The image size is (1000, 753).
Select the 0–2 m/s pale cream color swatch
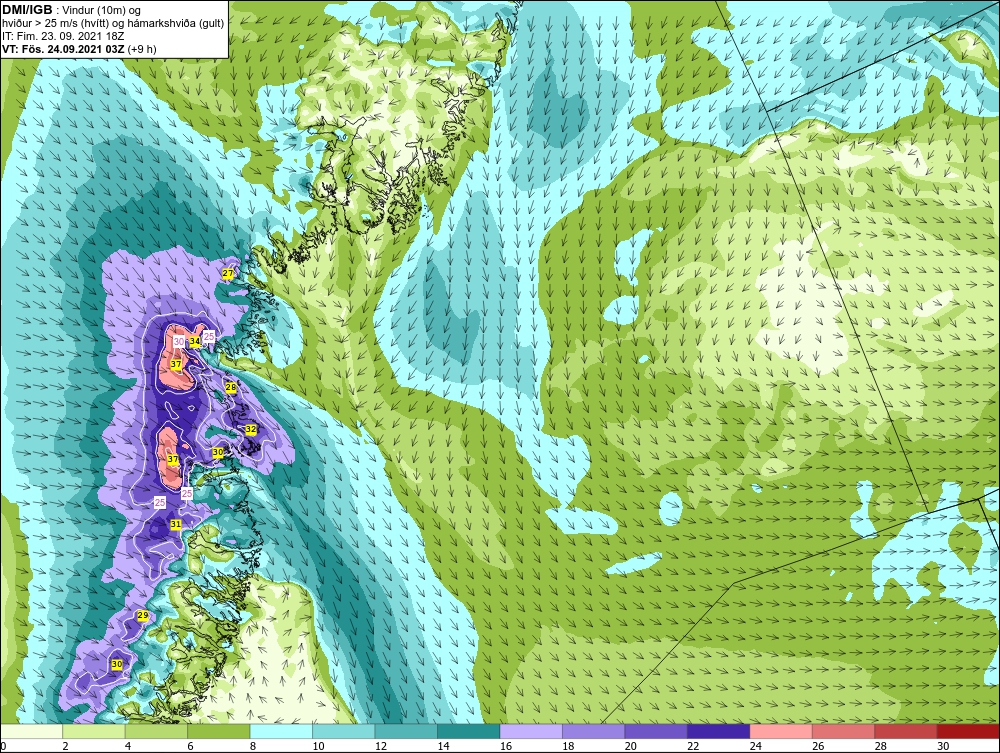[31, 731]
